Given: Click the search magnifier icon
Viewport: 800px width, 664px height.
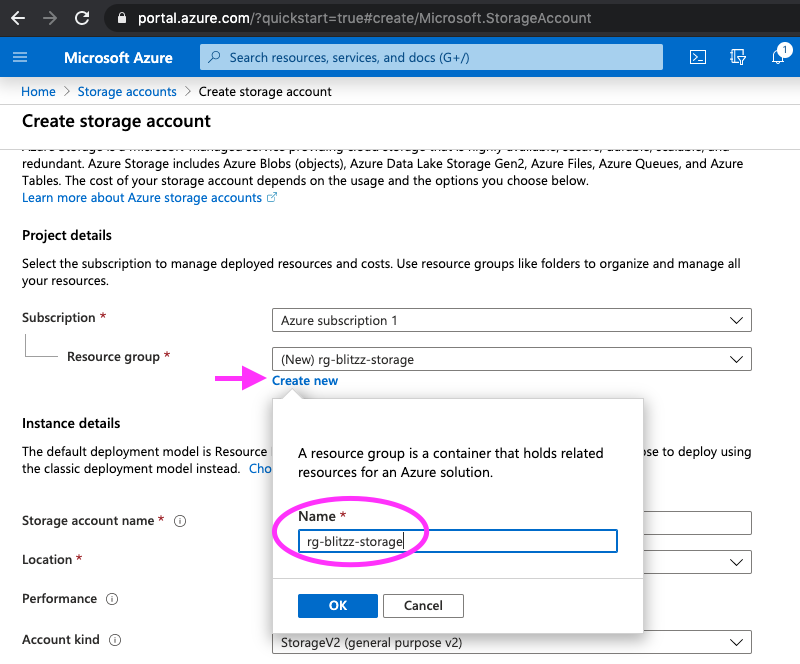Looking at the screenshot, I should (215, 57).
